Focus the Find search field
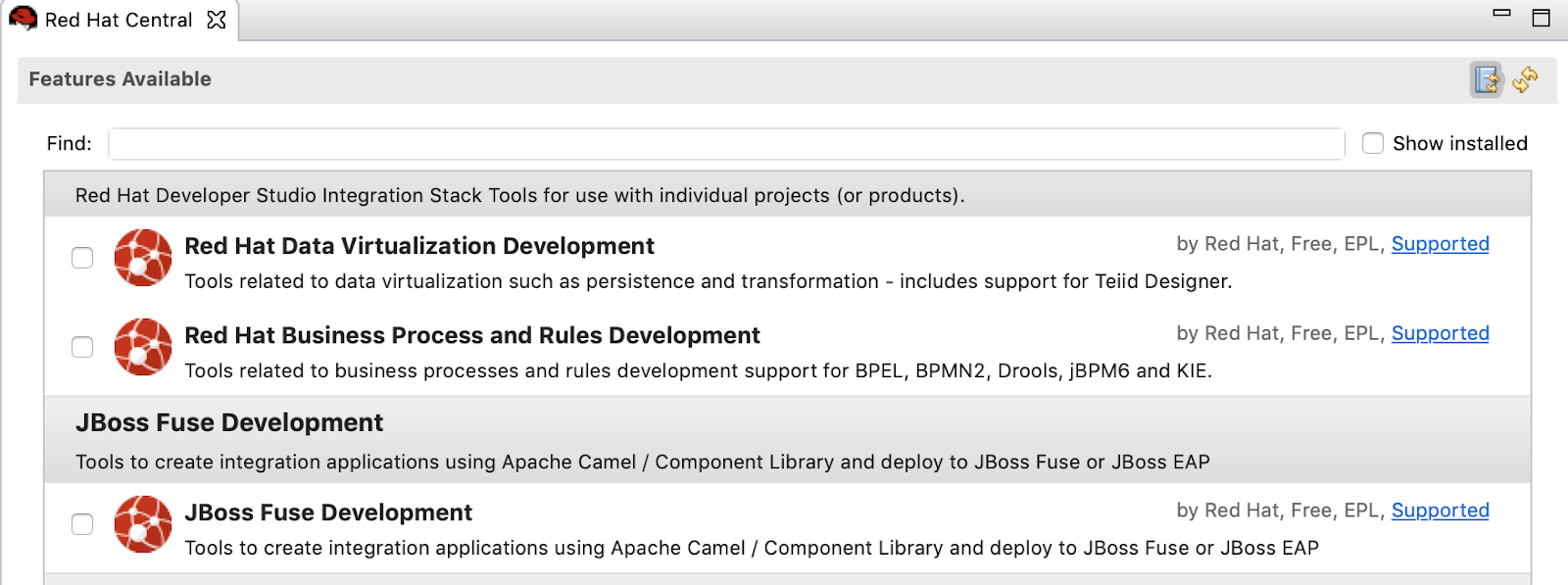1568x585 pixels. 725,144
